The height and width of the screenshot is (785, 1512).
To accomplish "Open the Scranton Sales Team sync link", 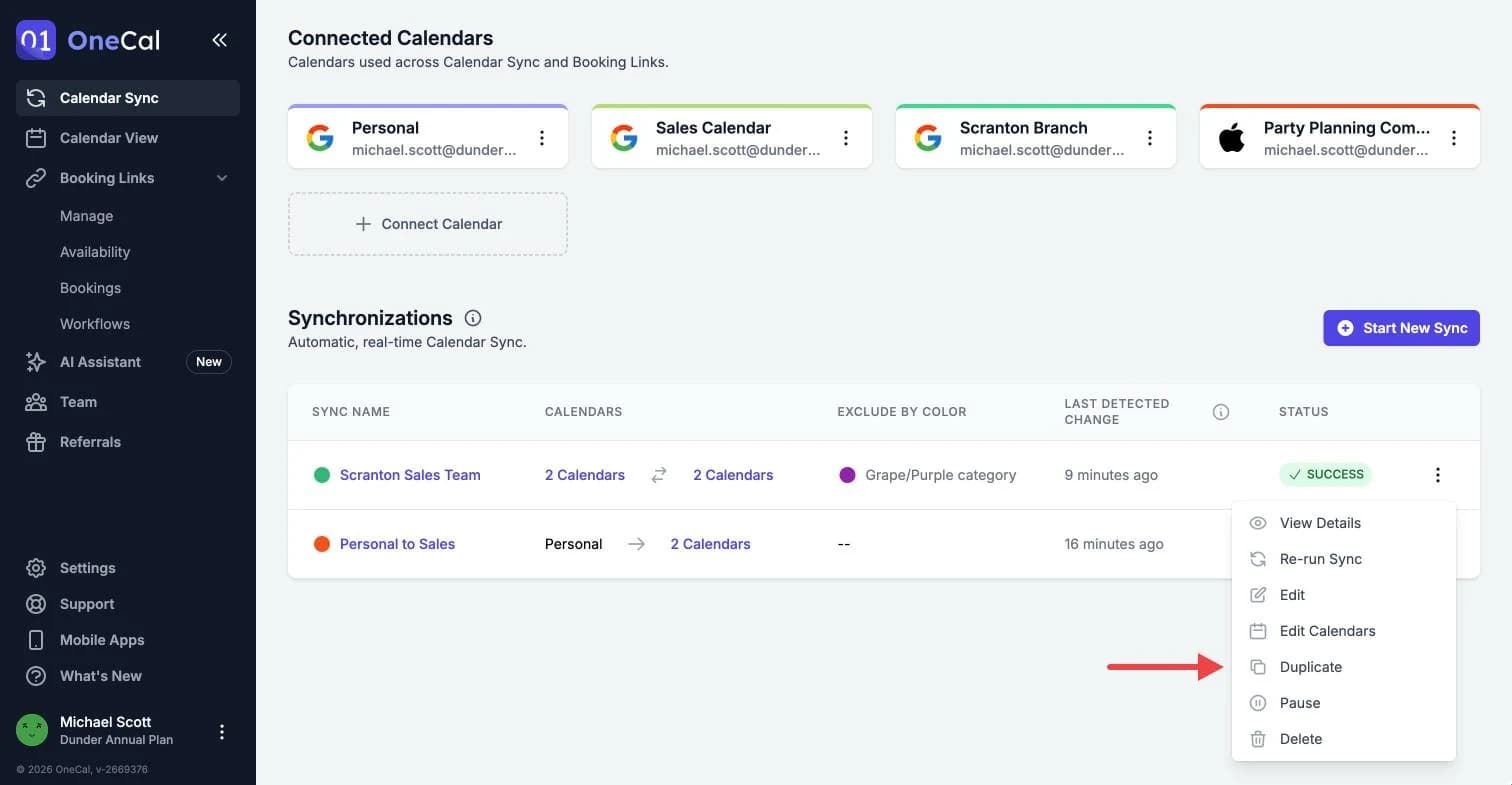I will click(410, 475).
